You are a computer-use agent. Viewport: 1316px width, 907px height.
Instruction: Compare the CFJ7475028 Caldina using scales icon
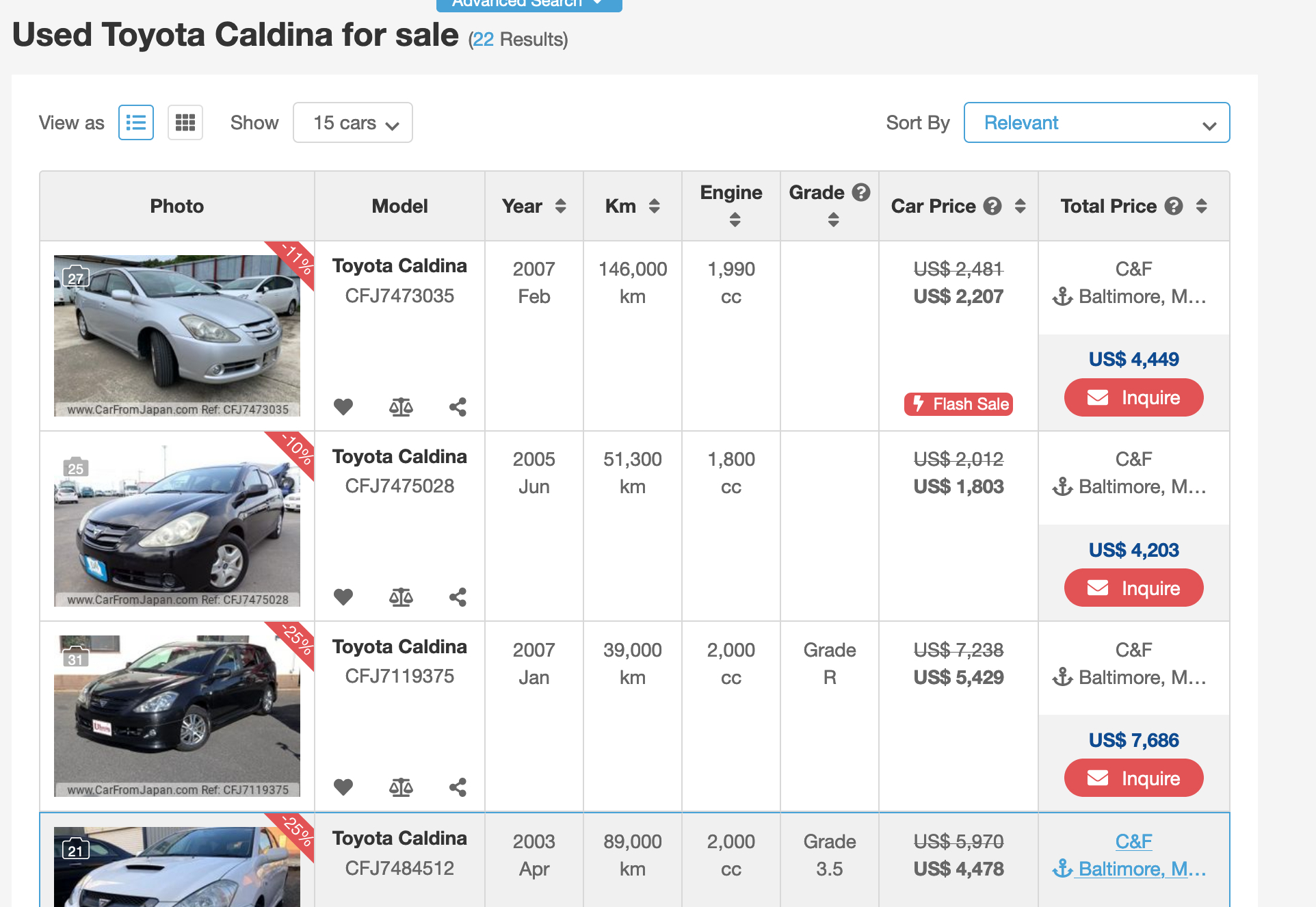[401, 597]
